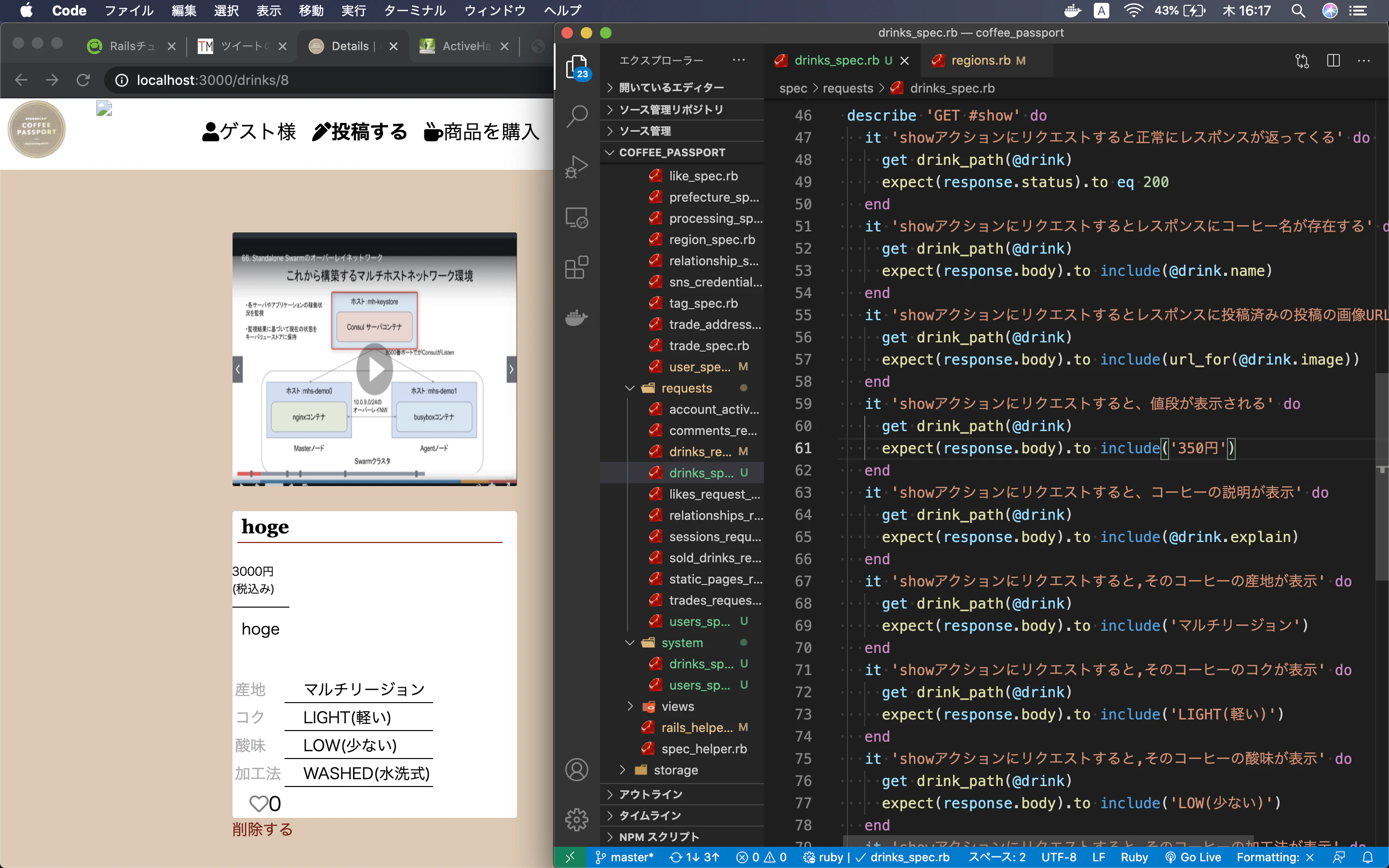This screenshot has height=868, width=1389.
Task: Expand the 開いているエディター section
Action: pos(682,88)
